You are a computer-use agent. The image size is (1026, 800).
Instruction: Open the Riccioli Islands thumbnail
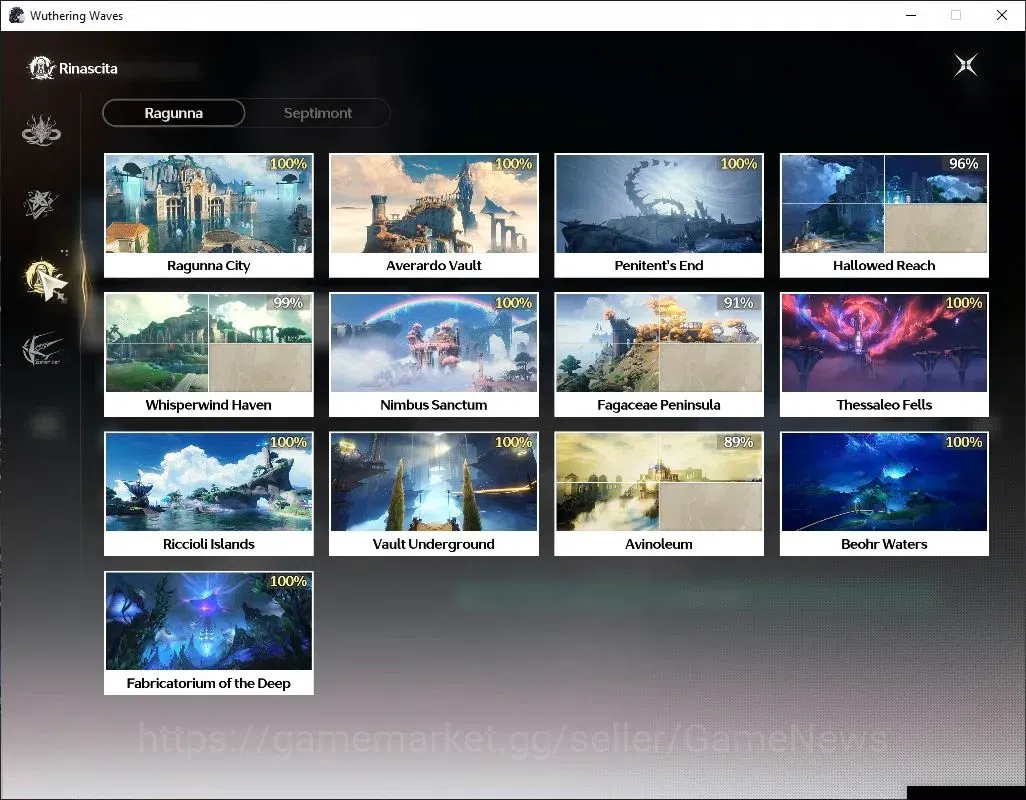(209, 482)
